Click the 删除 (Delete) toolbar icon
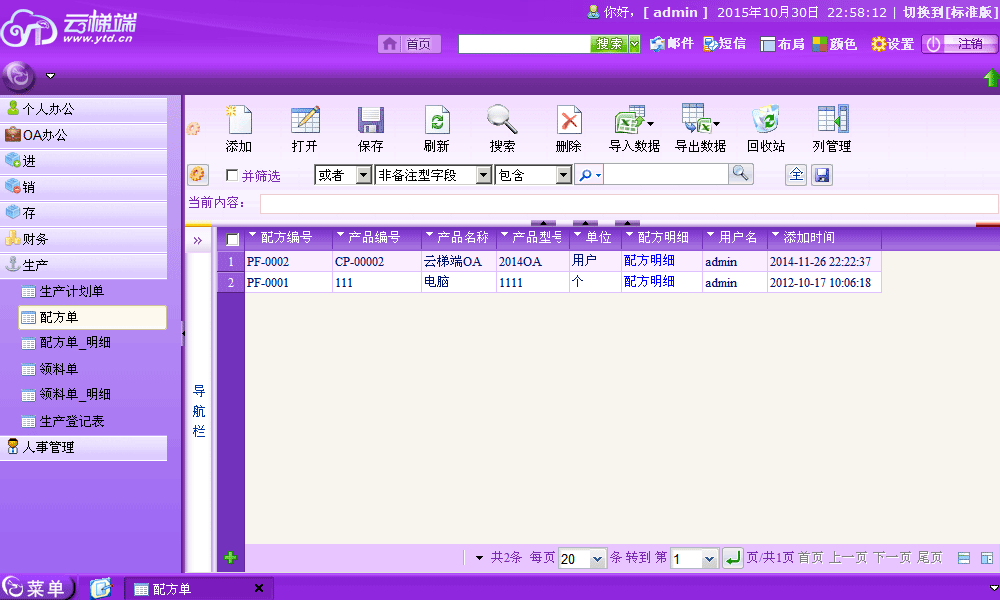The image size is (1000, 600). click(568, 120)
